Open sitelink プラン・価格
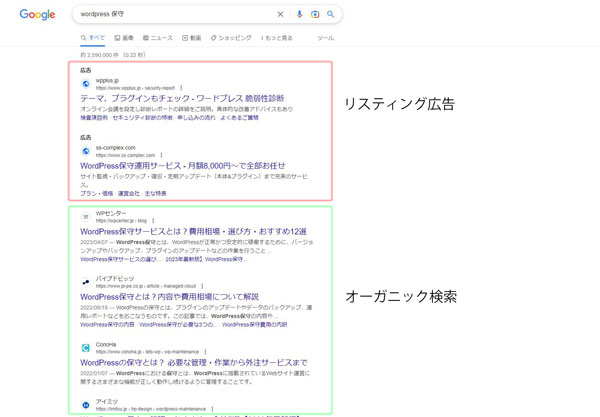Screen dimensions: 600x417 pyautogui.click(x=96, y=193)
